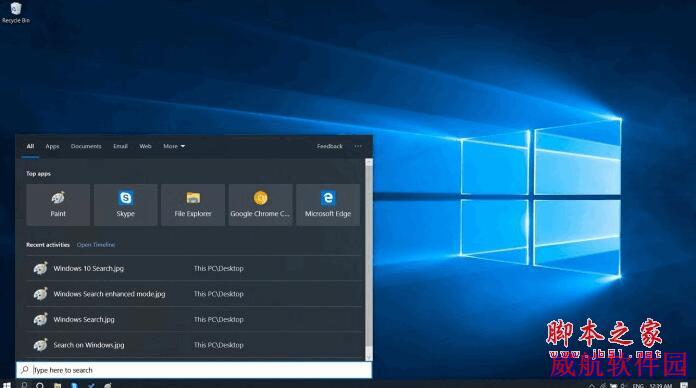Image resolution: width=696 pixels, height=388 pixels.
Task: Show hidden tray icons chevron
Action: [x=592, y=385]
